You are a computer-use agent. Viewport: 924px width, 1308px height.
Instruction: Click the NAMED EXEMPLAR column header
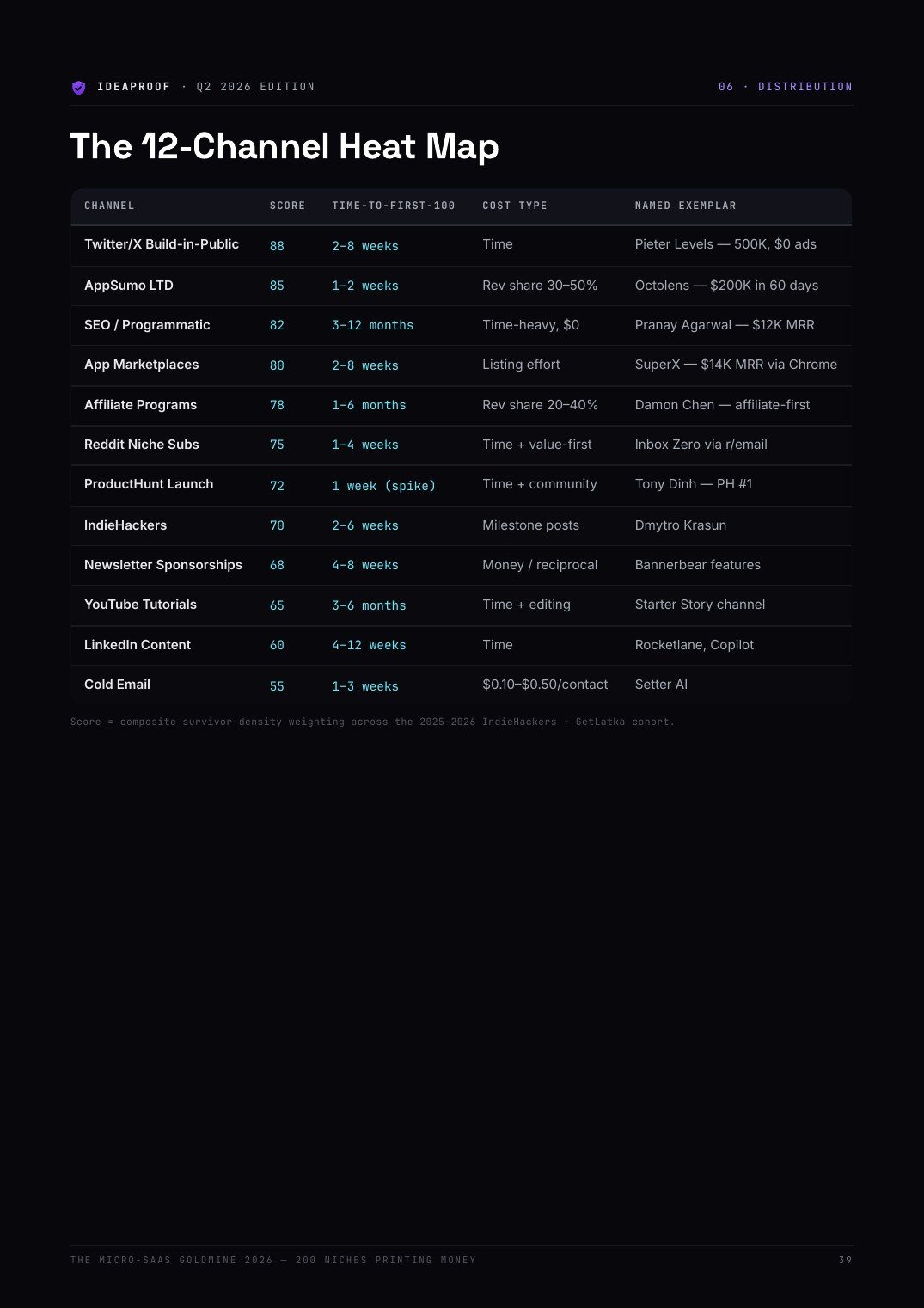[x=686, y=206]
